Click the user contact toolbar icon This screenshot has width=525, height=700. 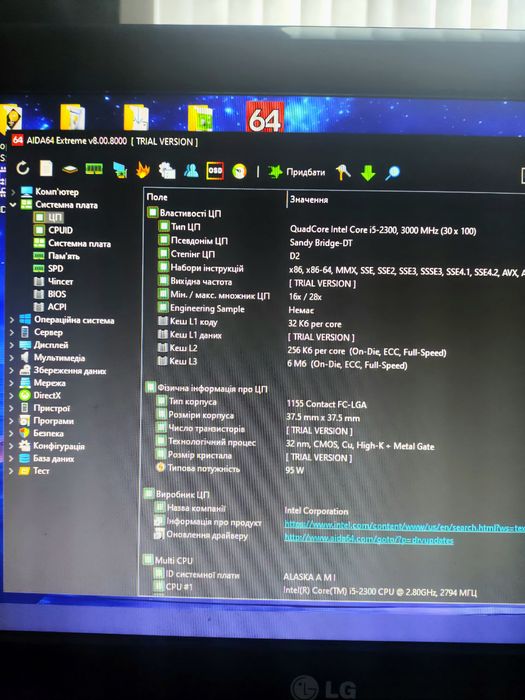191,170
